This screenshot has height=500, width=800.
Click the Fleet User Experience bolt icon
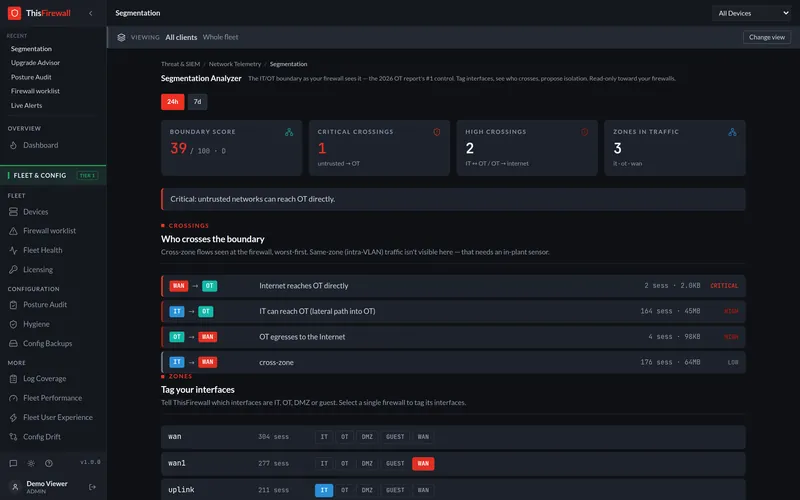[13, 418]
